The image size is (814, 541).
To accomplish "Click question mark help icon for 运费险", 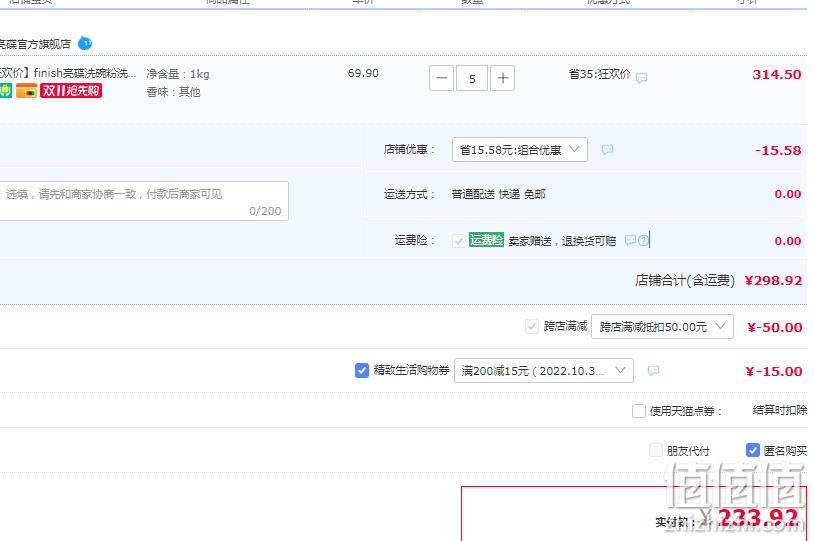I will click(643, 240).
